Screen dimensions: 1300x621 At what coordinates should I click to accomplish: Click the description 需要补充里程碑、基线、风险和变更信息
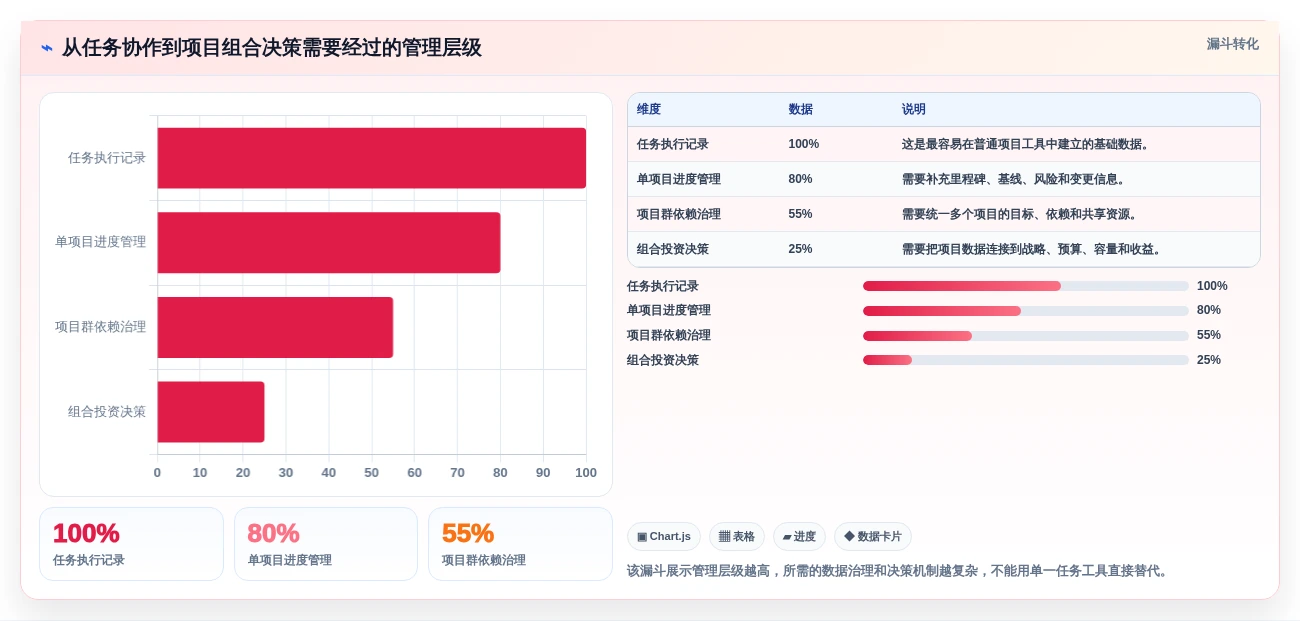point(1016,179)
